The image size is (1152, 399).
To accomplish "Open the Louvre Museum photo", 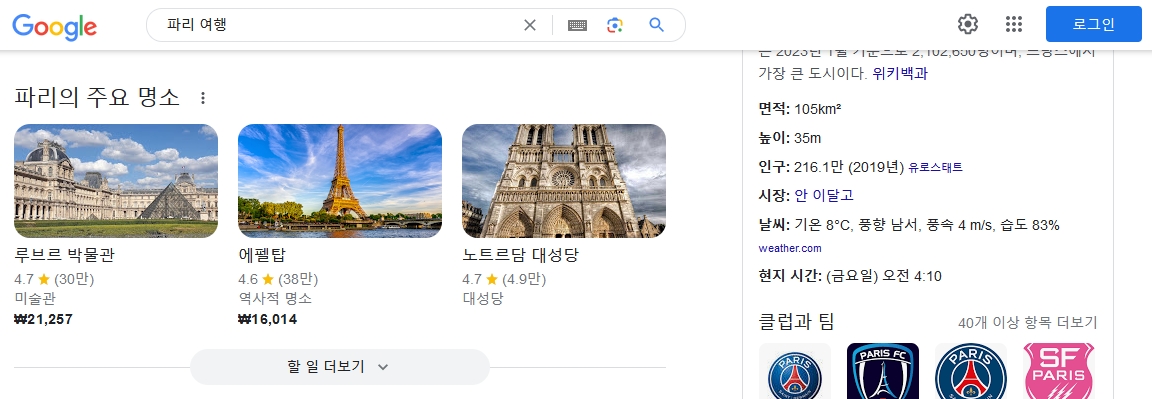I will [116, 181].
